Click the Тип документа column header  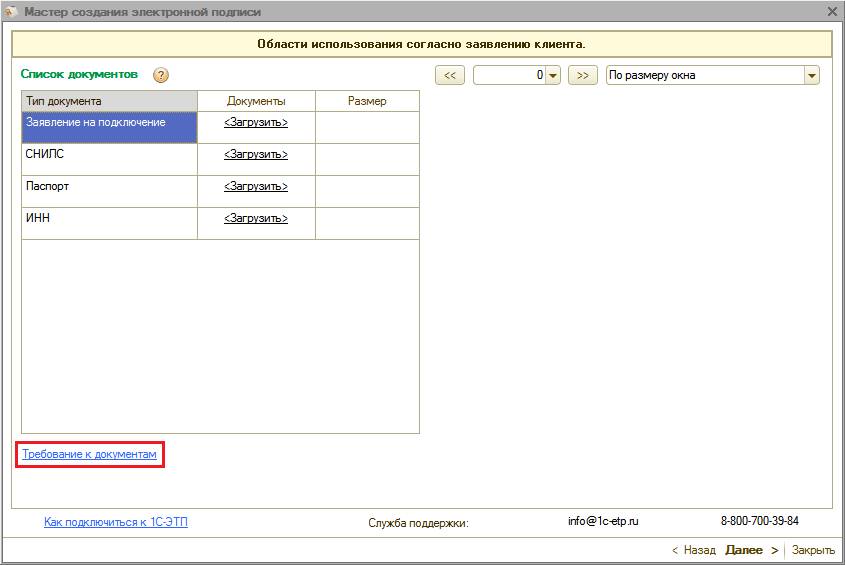[109, 101]
